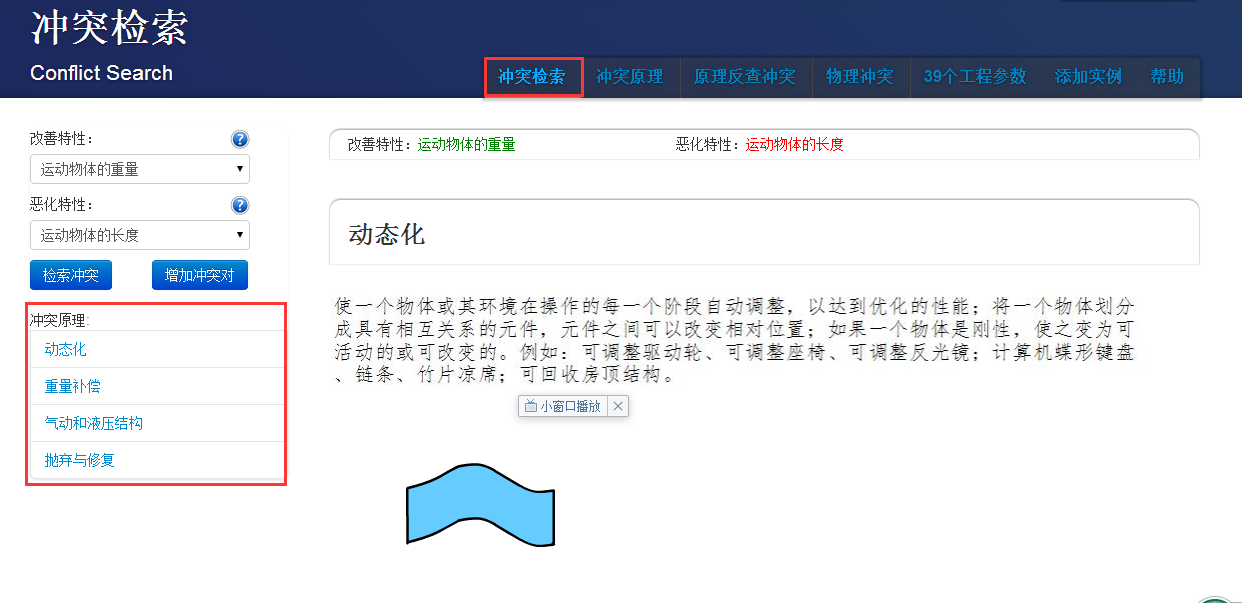
Task: Switch to the 冲突检索 tab
Action: coord(532,77)
